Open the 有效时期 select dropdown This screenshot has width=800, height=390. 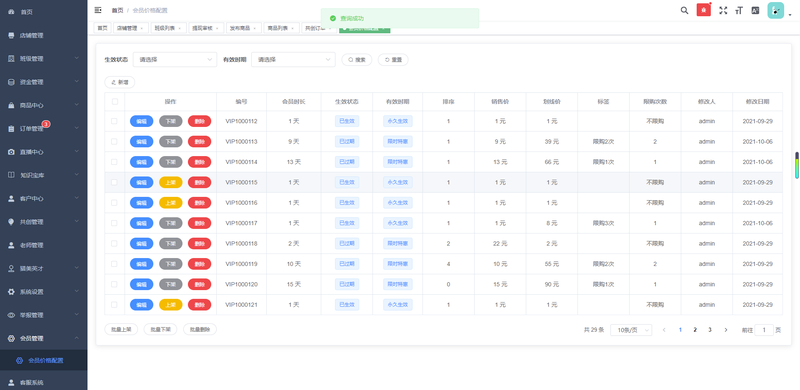coord(293,60)
